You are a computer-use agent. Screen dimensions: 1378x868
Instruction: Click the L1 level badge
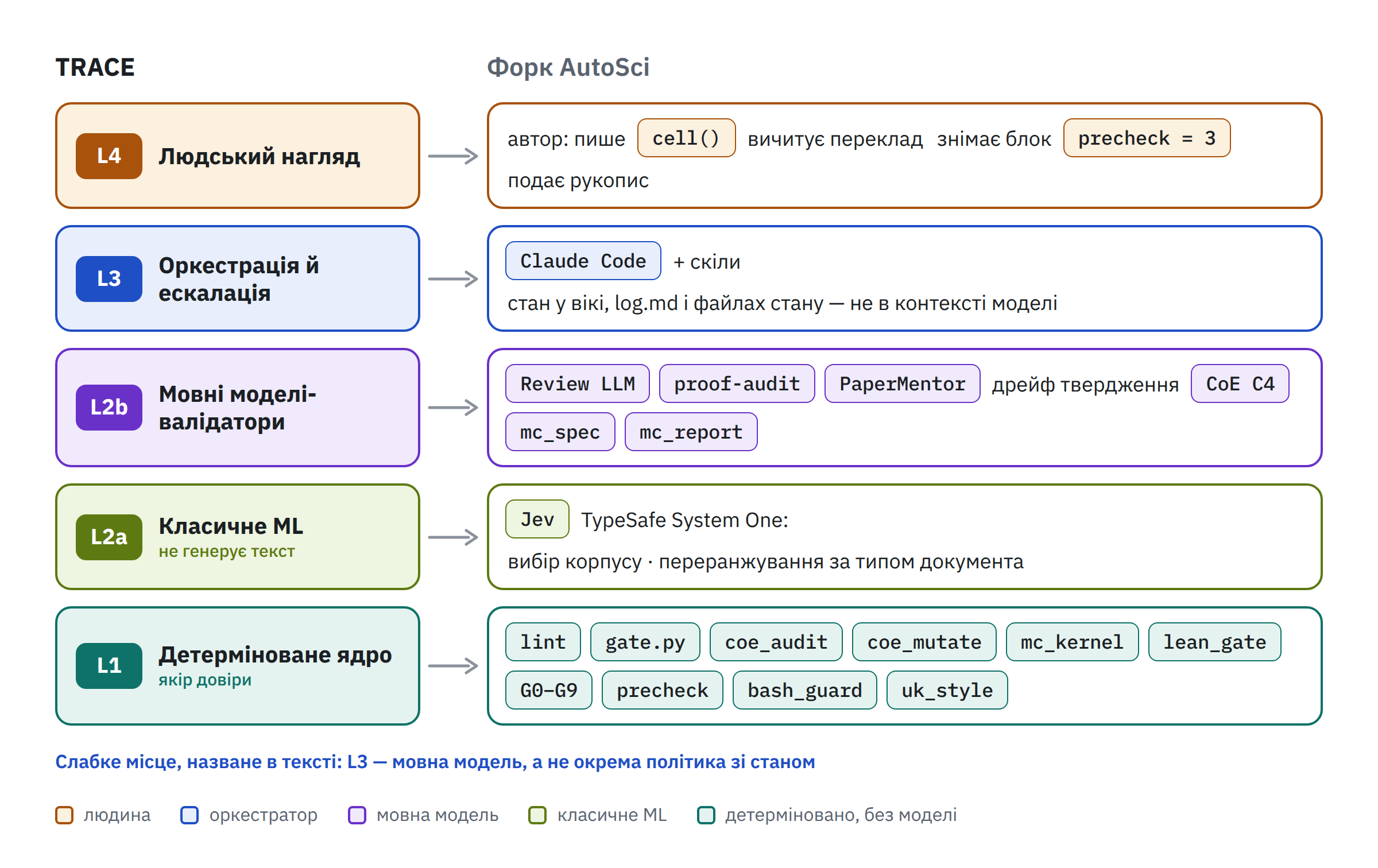click(x=109, y=666)
